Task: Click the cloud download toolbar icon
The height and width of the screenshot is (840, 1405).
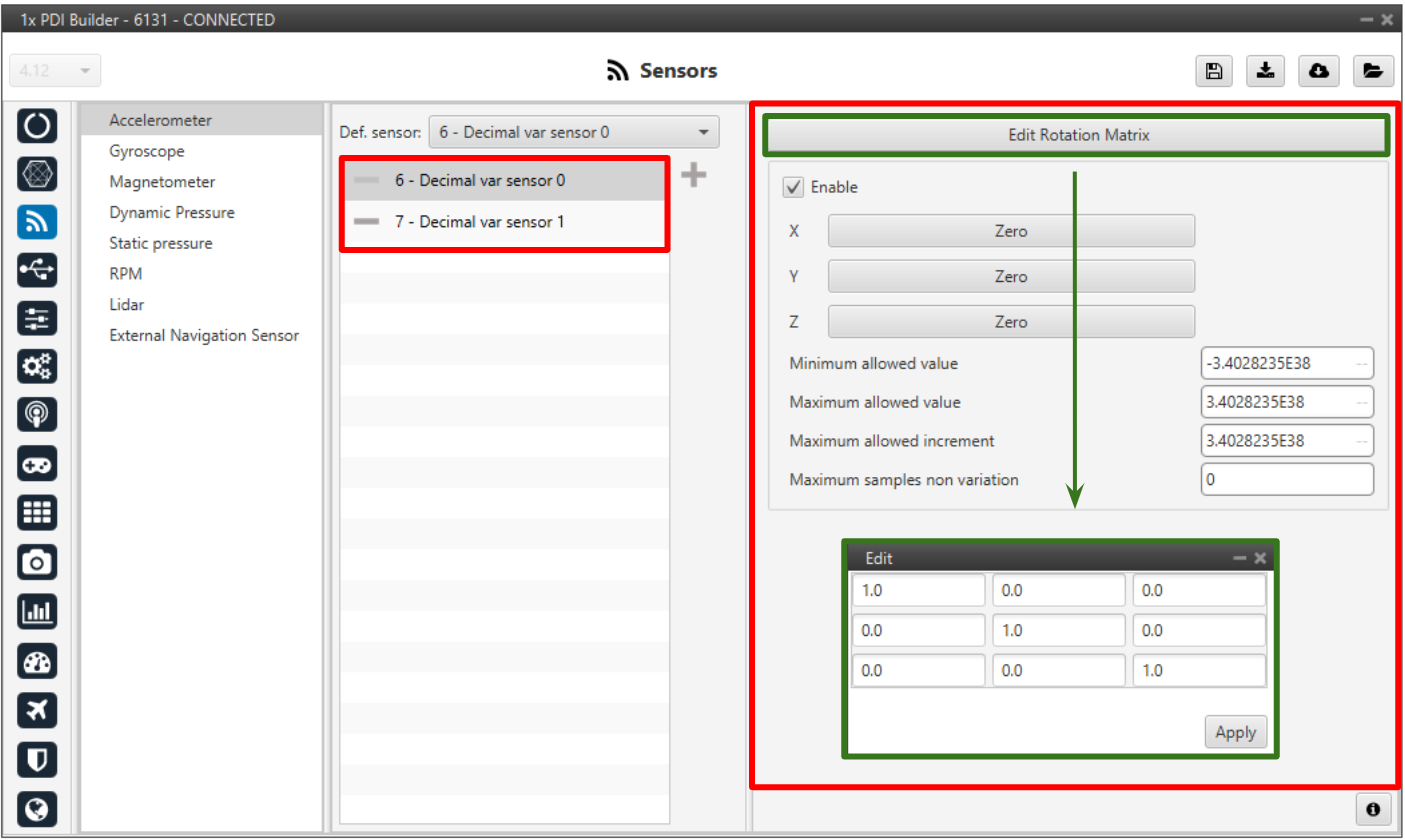Action: coord(1319,71)
